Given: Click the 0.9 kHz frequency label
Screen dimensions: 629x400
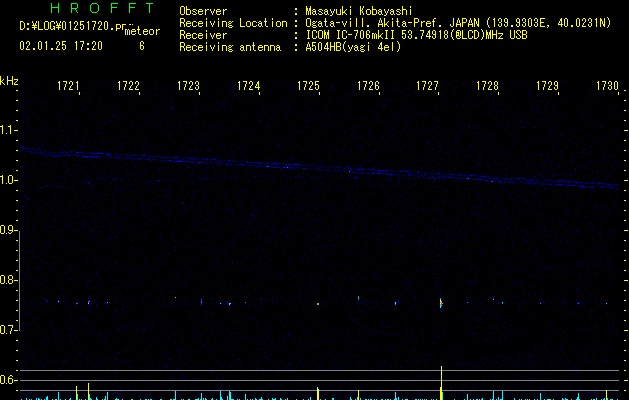Looking at the screenshot, I should click(8, 230).
